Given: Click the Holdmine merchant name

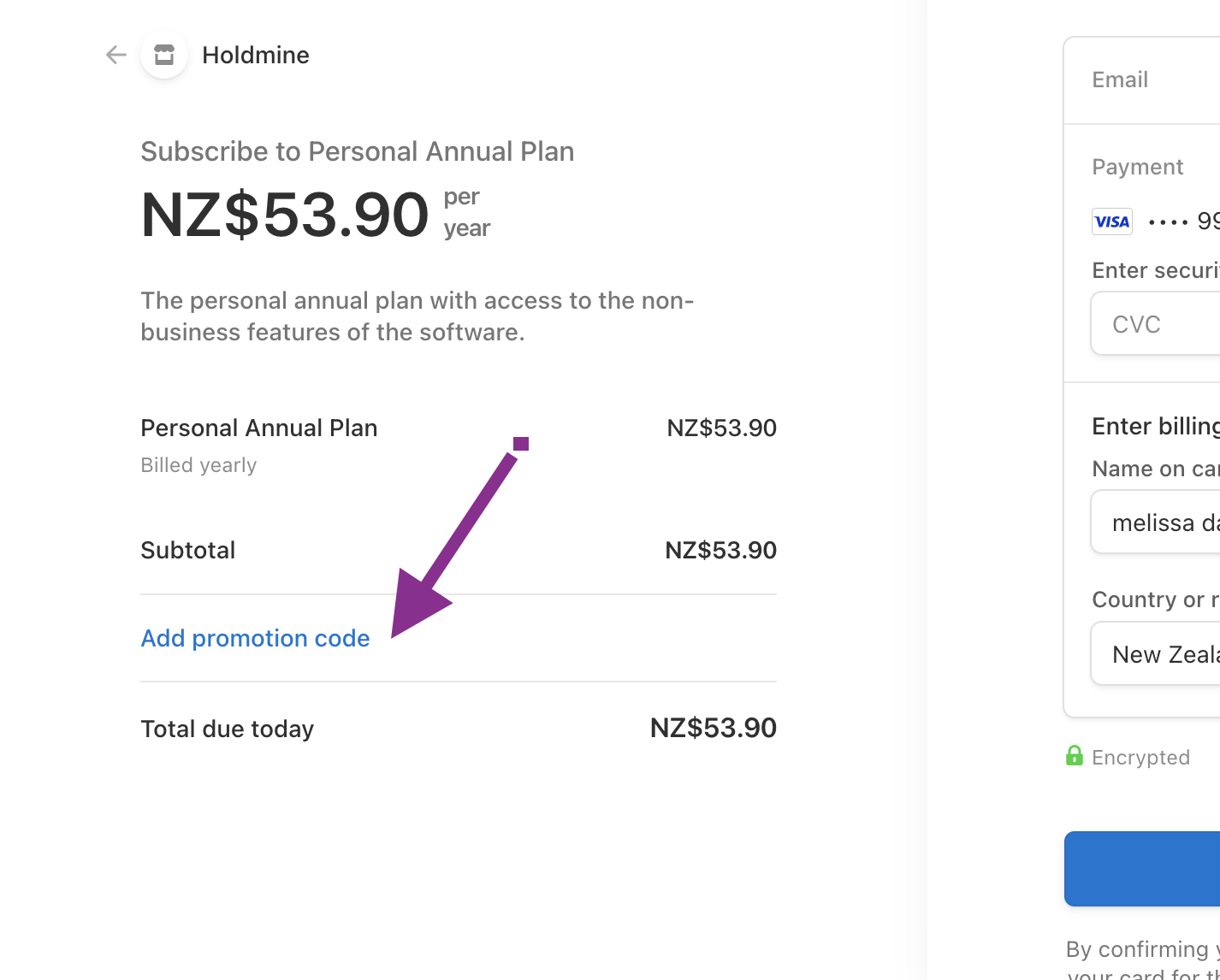Looking at the screenshot, I should pyautogui.click(x=256, y=56).
